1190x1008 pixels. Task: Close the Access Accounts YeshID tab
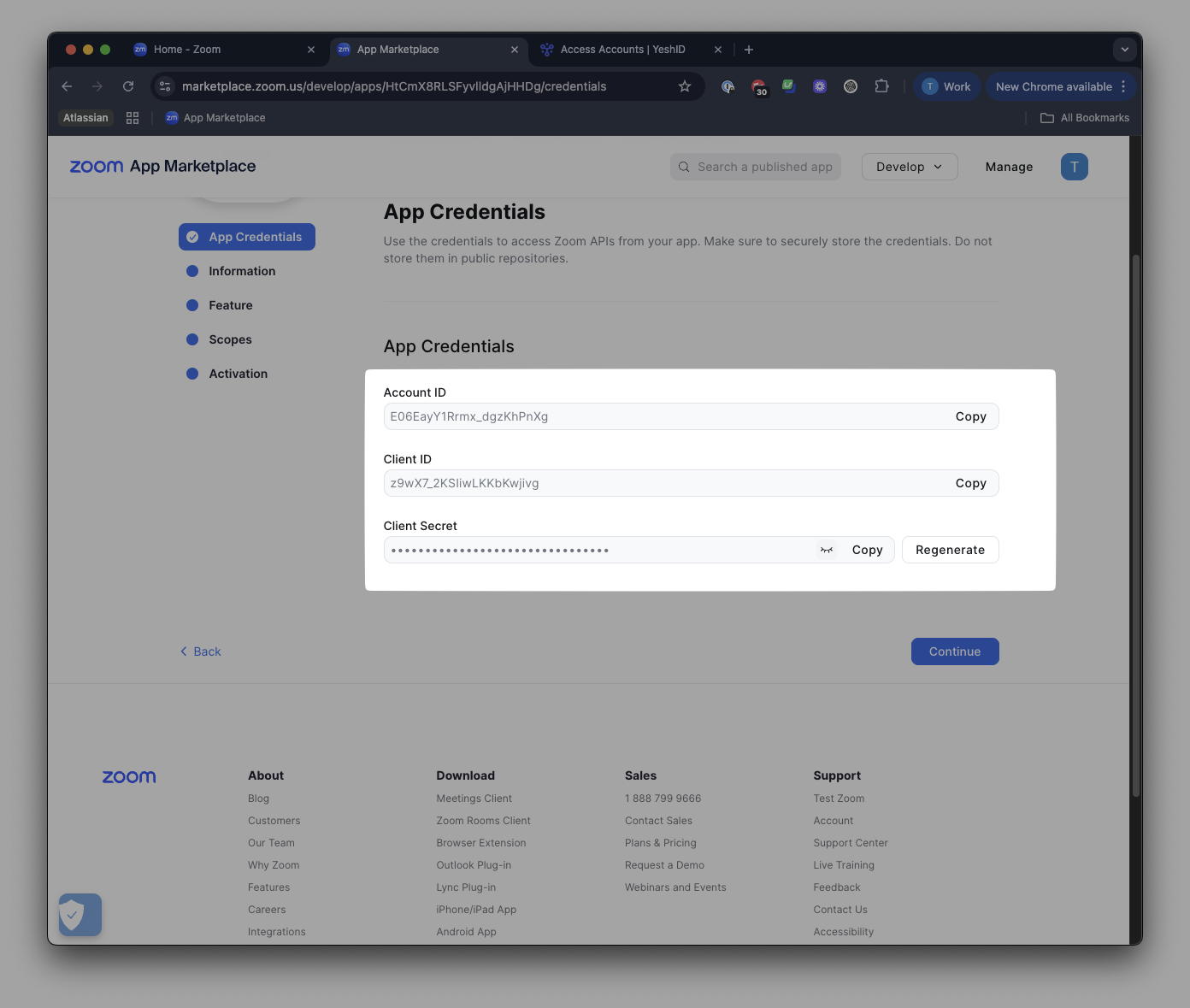tap(718, 50)
